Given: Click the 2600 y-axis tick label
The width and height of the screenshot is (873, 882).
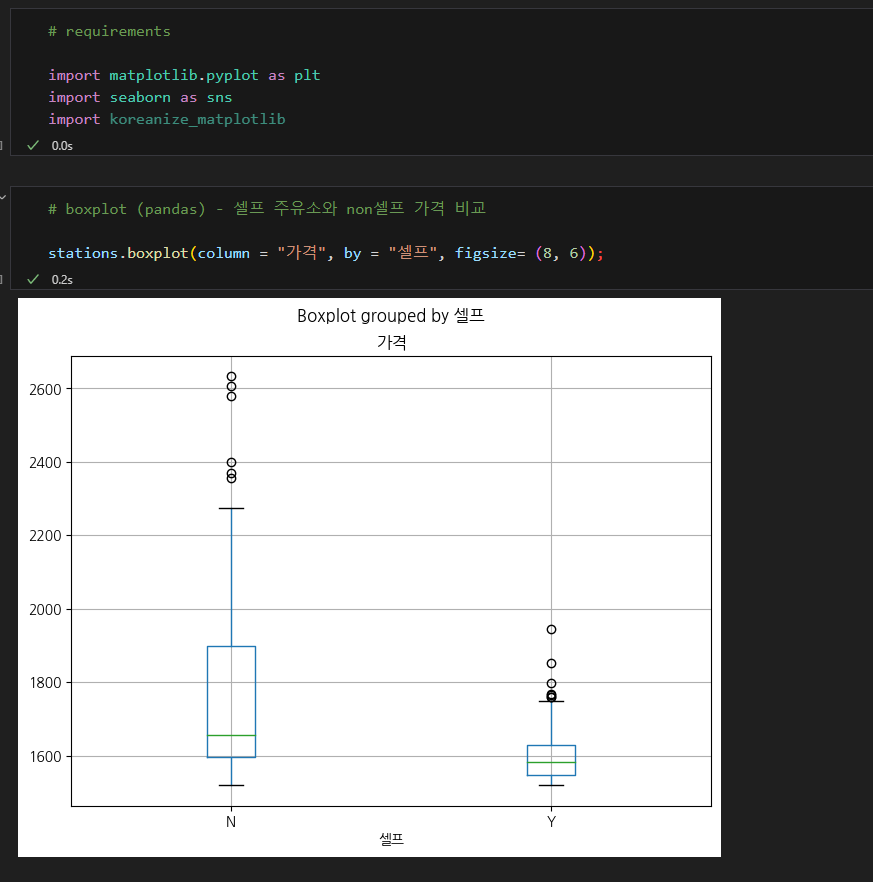Looking at the screenshot, I should pyautogui.click(x=45, y=389).
